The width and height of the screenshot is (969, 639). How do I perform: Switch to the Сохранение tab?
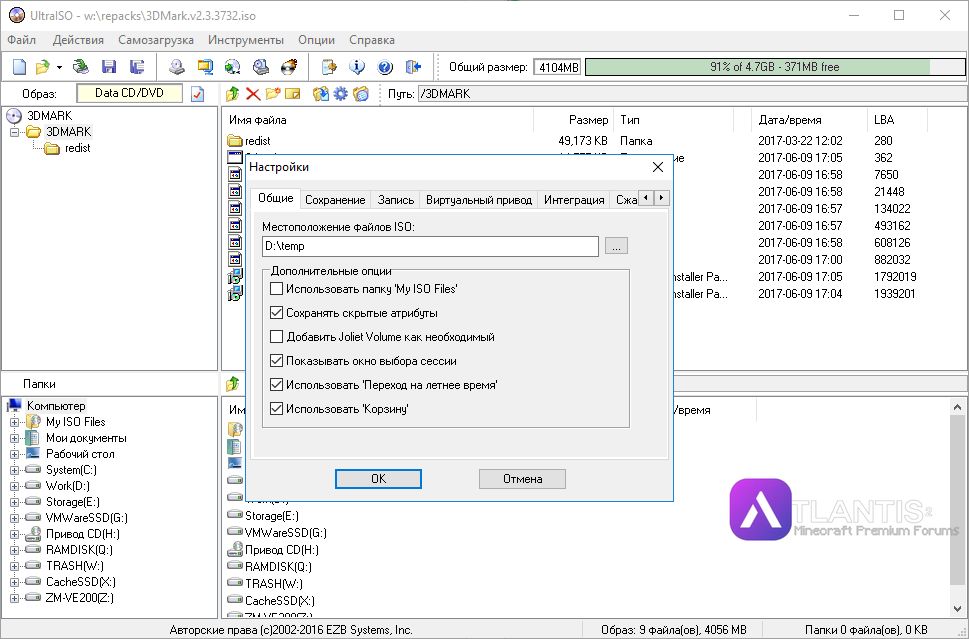point(335,200)
